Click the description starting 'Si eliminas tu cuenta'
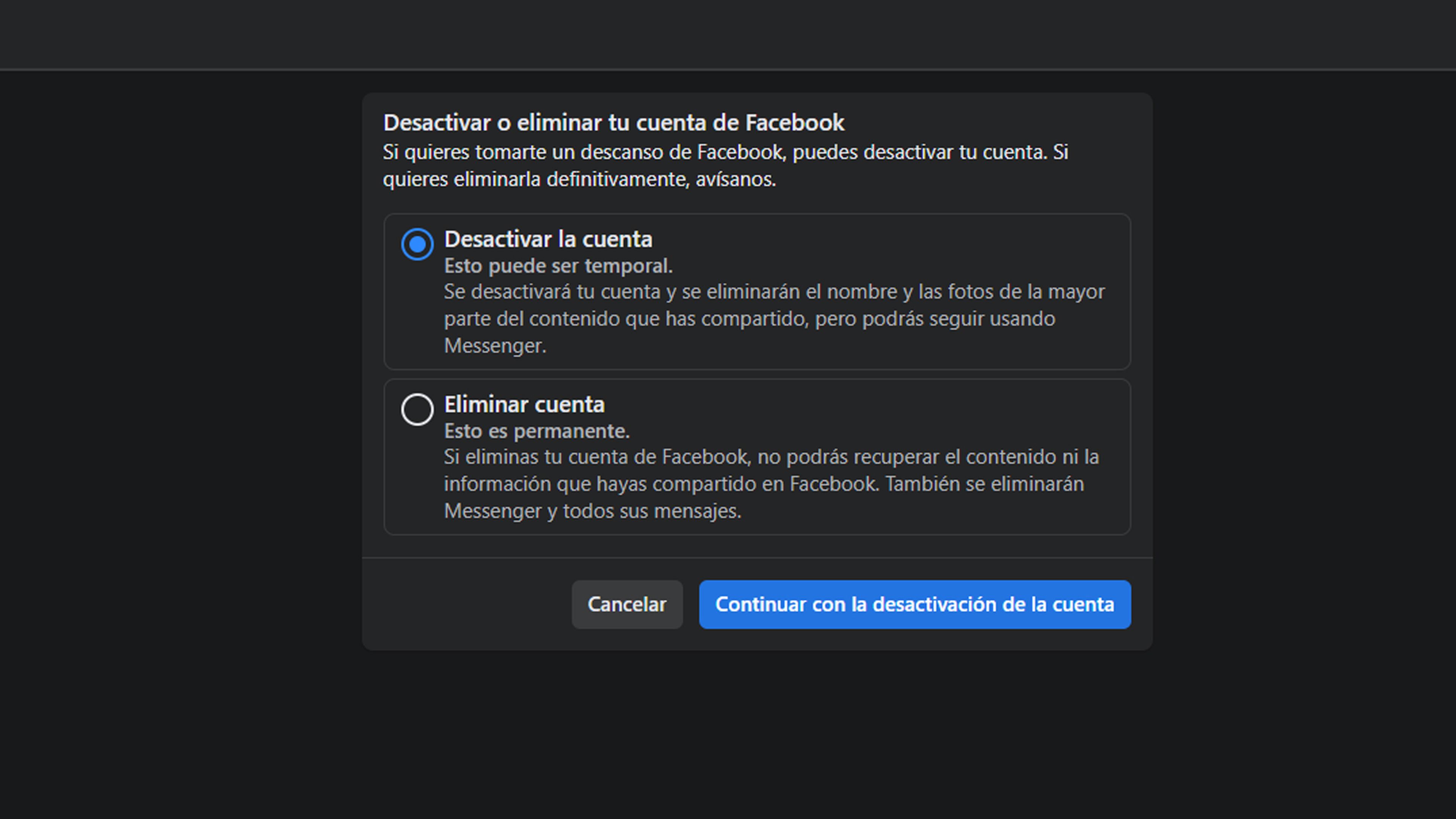The image size is (1456, 819). (x=772, y=484)
